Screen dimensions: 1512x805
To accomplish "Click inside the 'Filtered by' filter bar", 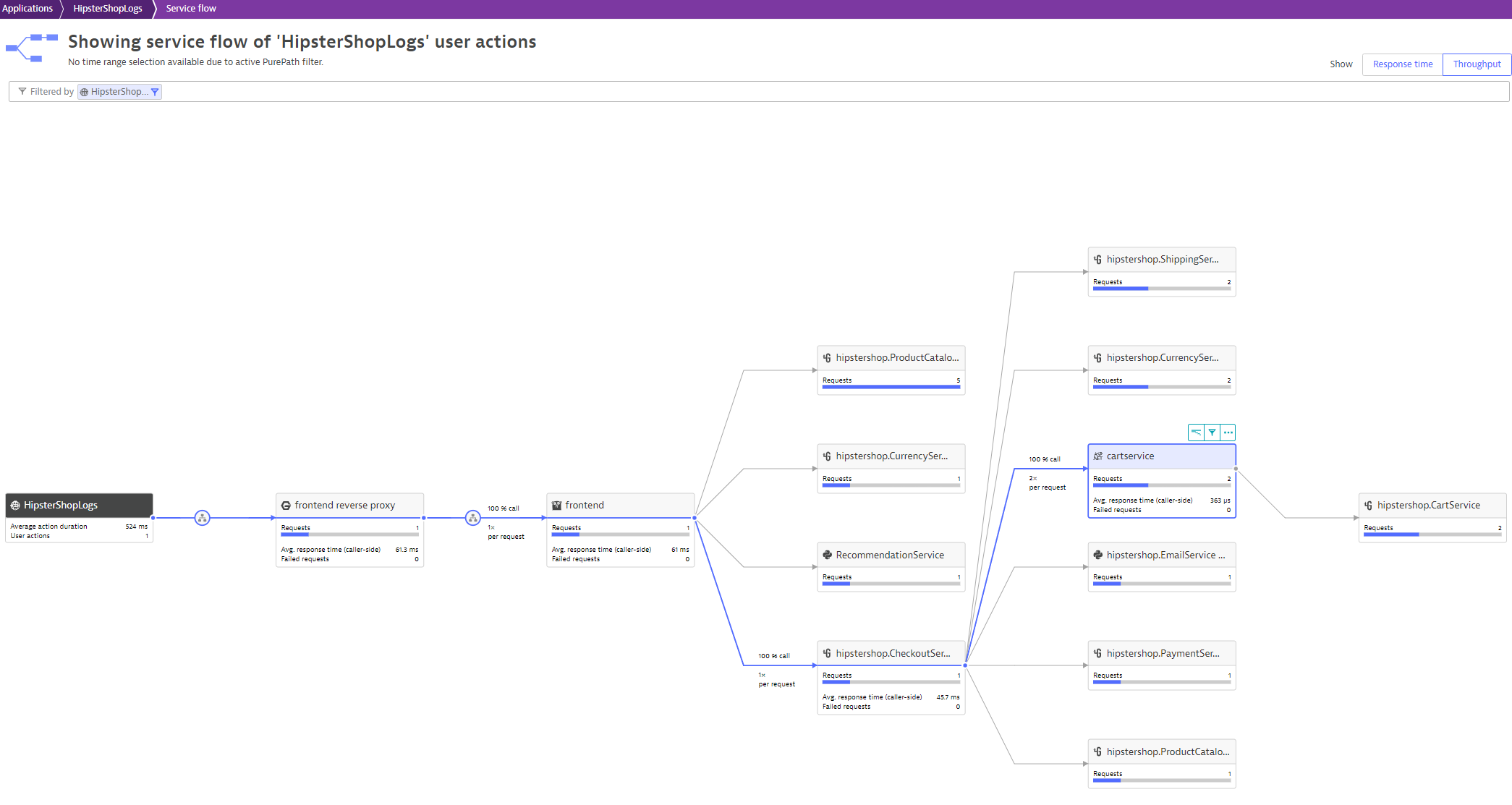I will pyautogui.click(x=759, y=92).
